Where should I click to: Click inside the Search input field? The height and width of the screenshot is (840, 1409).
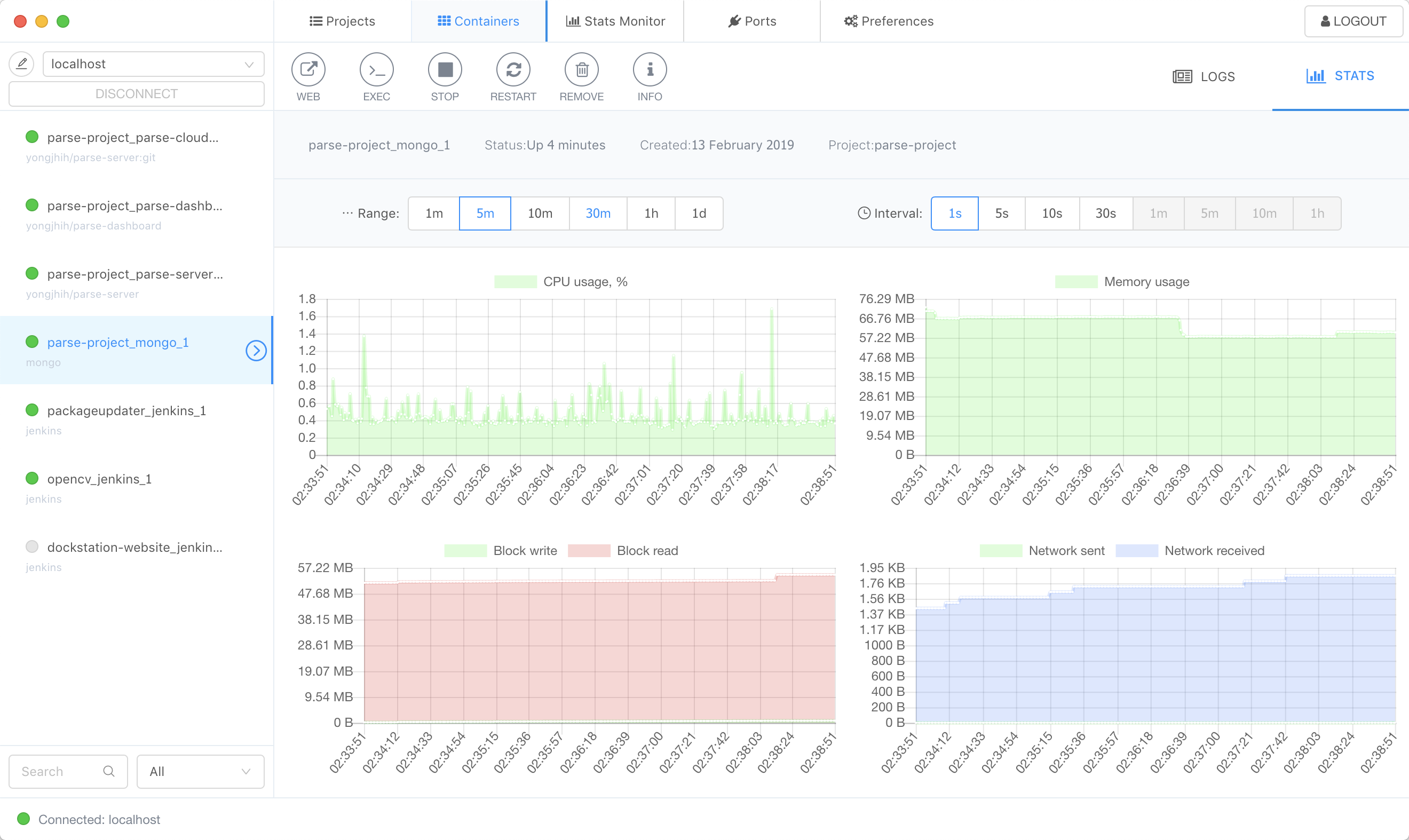[x=57, y=772]
